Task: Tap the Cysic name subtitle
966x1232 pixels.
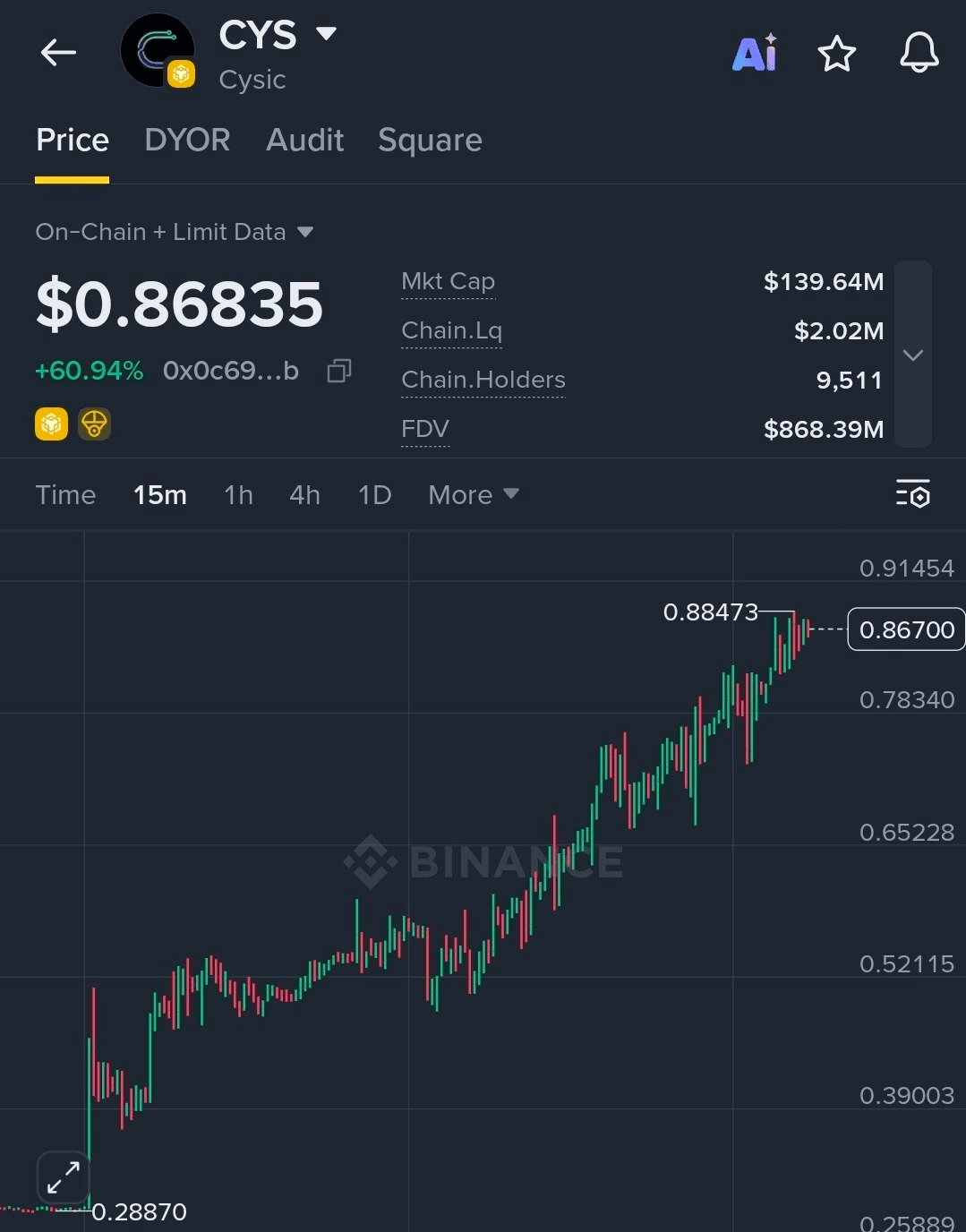Action: point(252,81)
